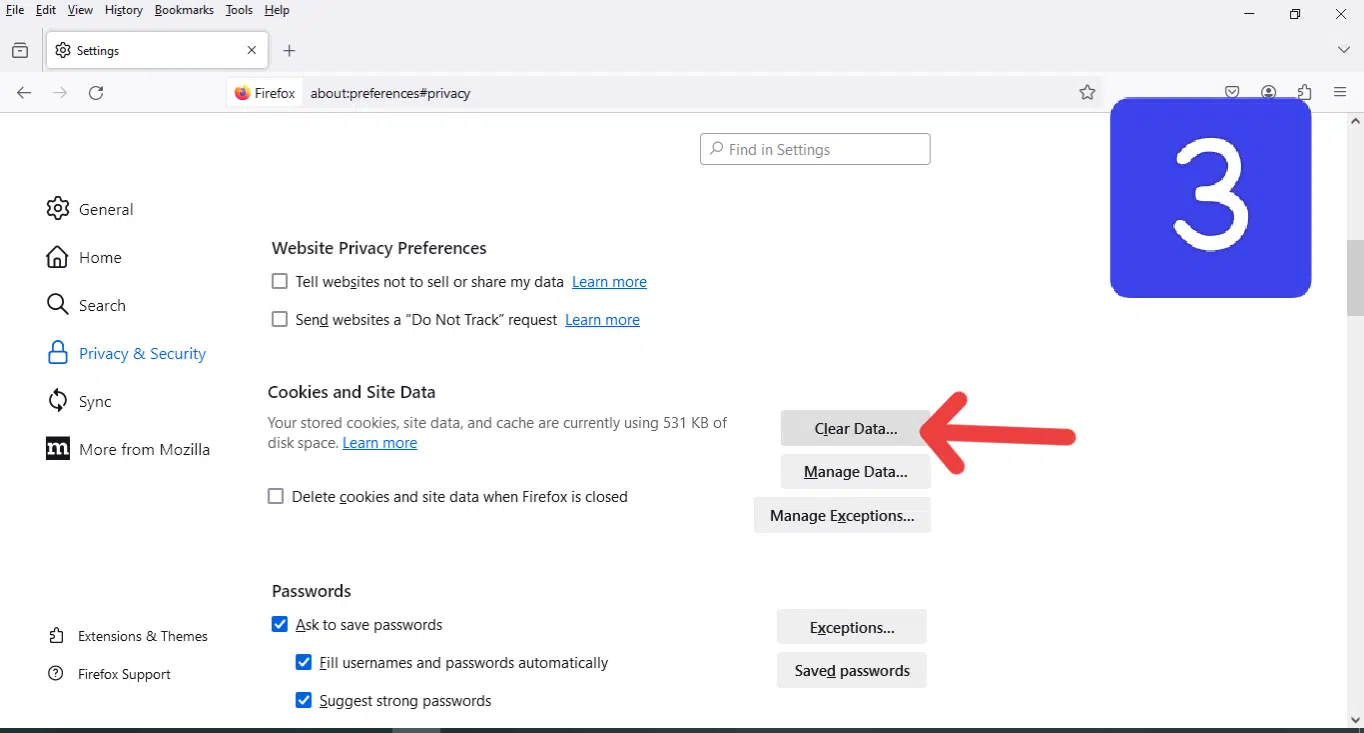The height and width of the screenshot is (733, 1364).
Task: Open the Pocket save icon
Action: pos(1232,93)
